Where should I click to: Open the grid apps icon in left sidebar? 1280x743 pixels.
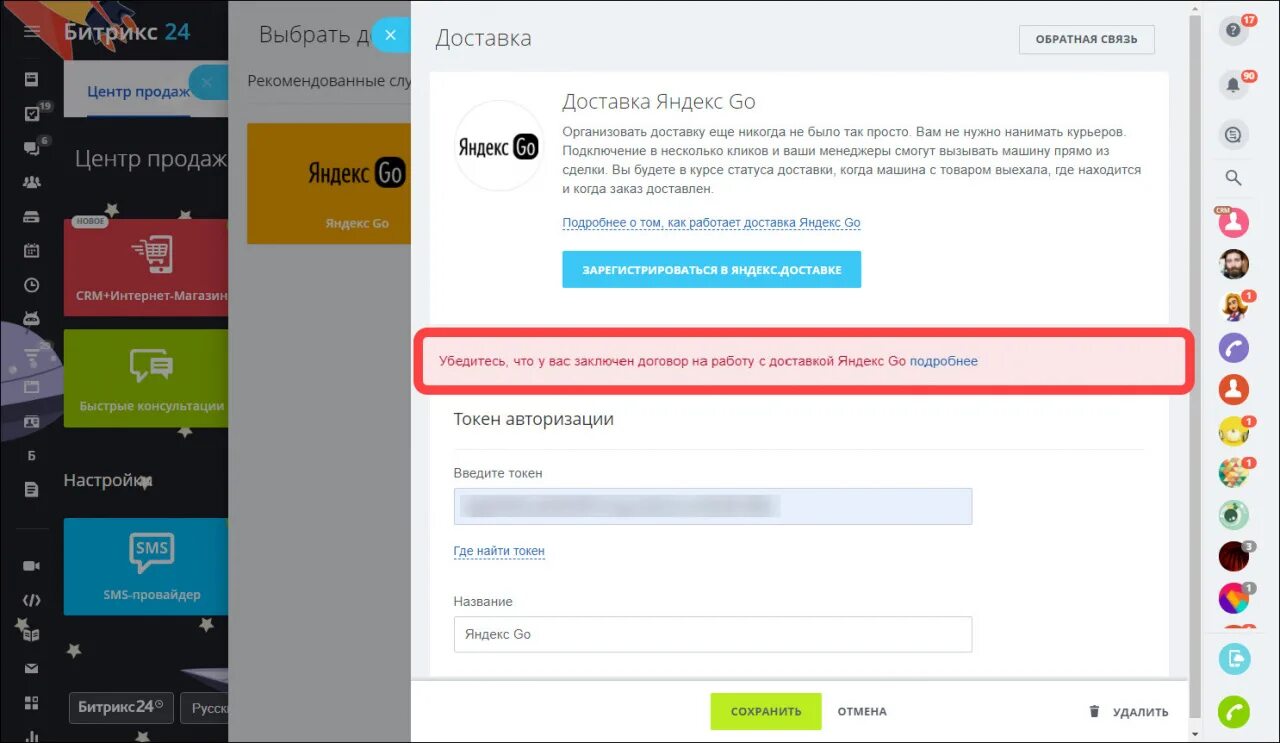coord(32,702)
